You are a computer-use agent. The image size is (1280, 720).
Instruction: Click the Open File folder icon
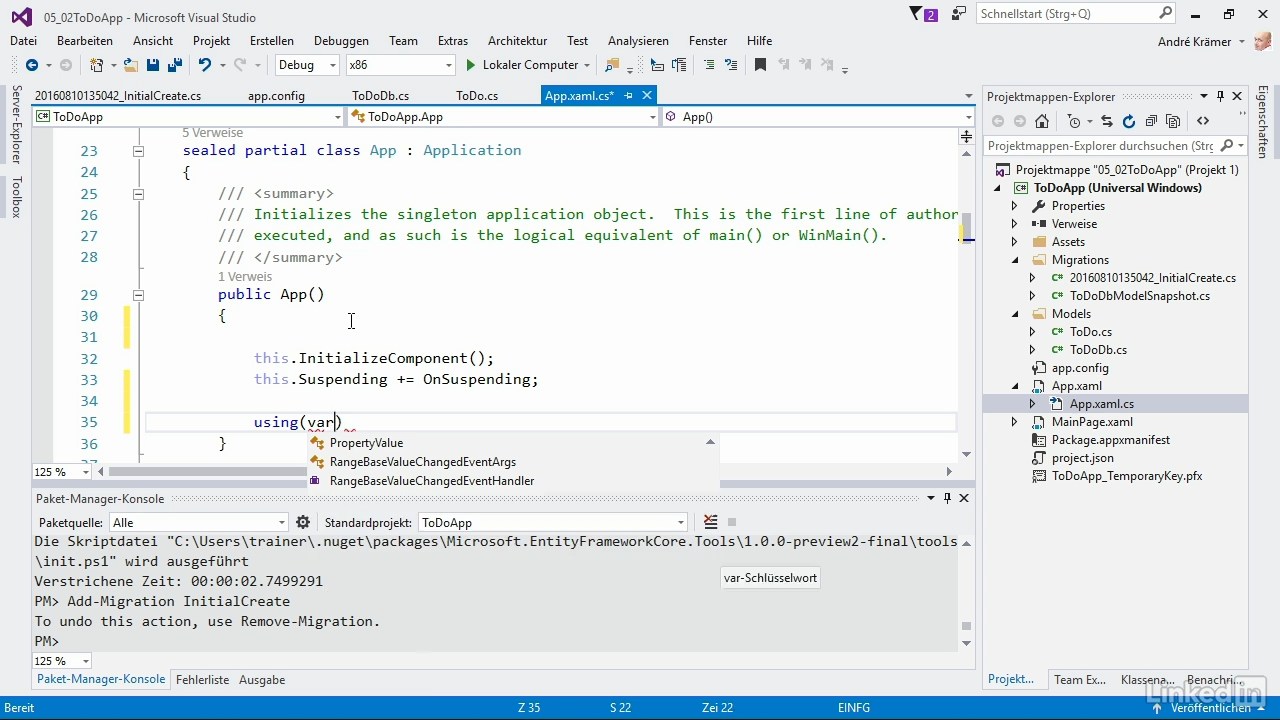130,65
